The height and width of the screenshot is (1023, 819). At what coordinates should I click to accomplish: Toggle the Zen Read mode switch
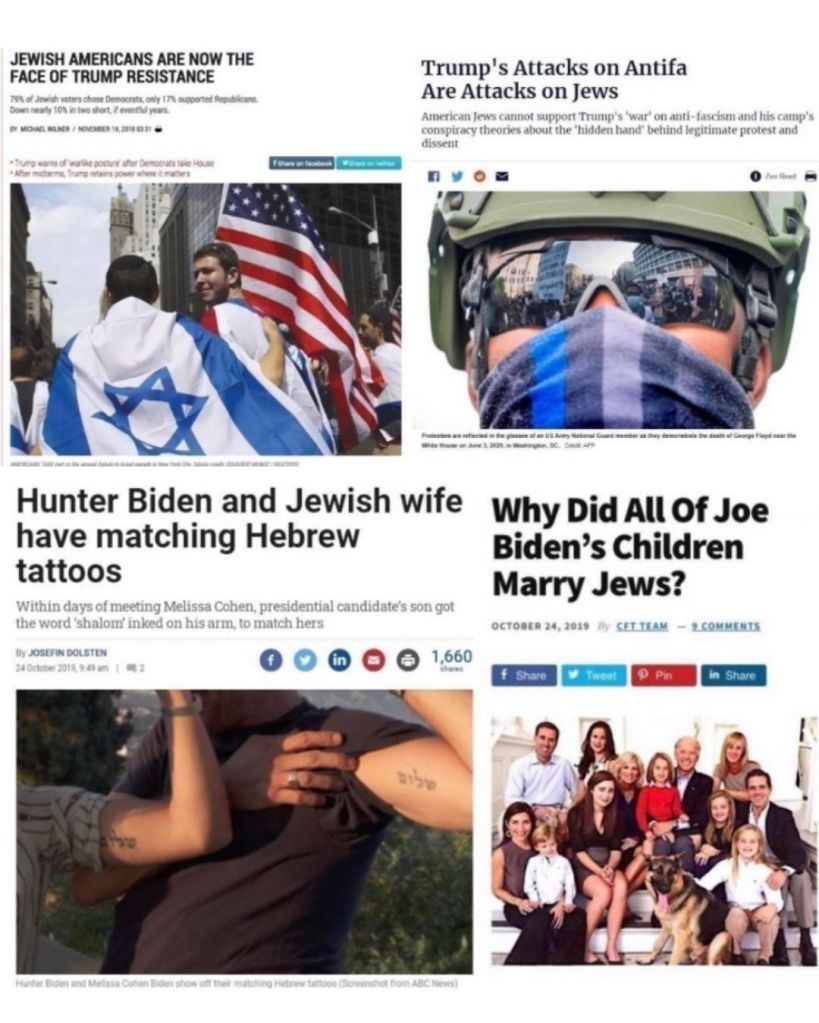coord(754,176)
